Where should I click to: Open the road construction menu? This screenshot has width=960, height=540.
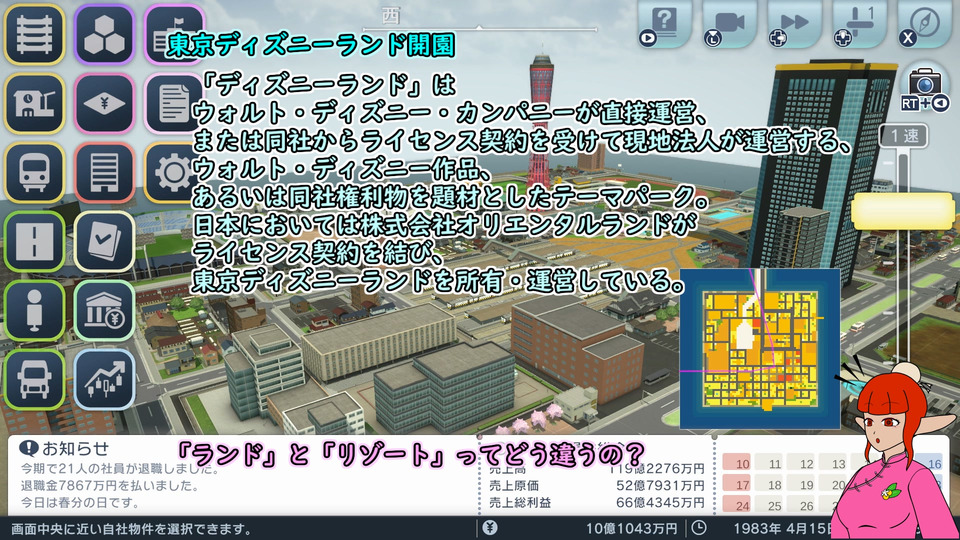pyautogui.click(x=34, y=242)
